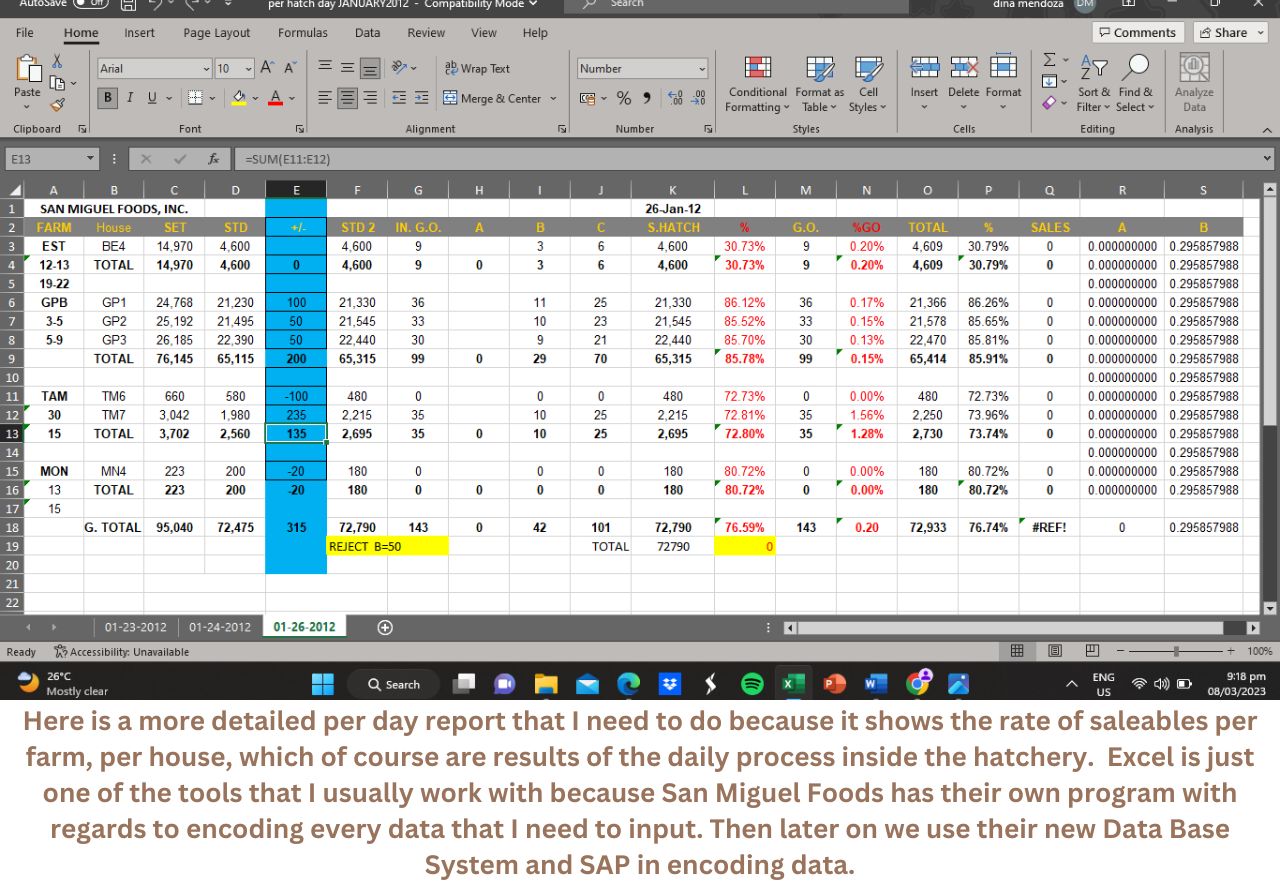The width and height of the screenshot is (1280, 885).
Task: Increase the cell indent
Action: [x=421, y=98]
